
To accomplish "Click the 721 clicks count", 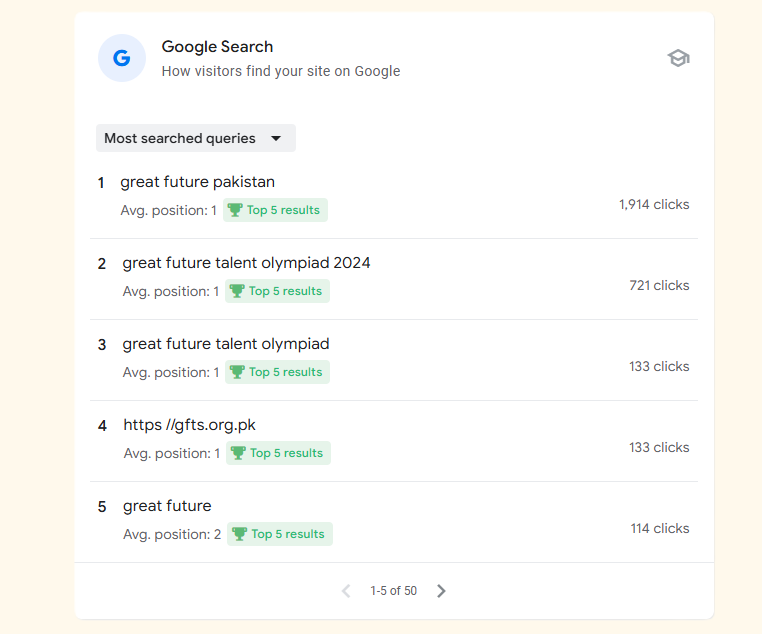I will pyautogui.click(x=658, y=285).
